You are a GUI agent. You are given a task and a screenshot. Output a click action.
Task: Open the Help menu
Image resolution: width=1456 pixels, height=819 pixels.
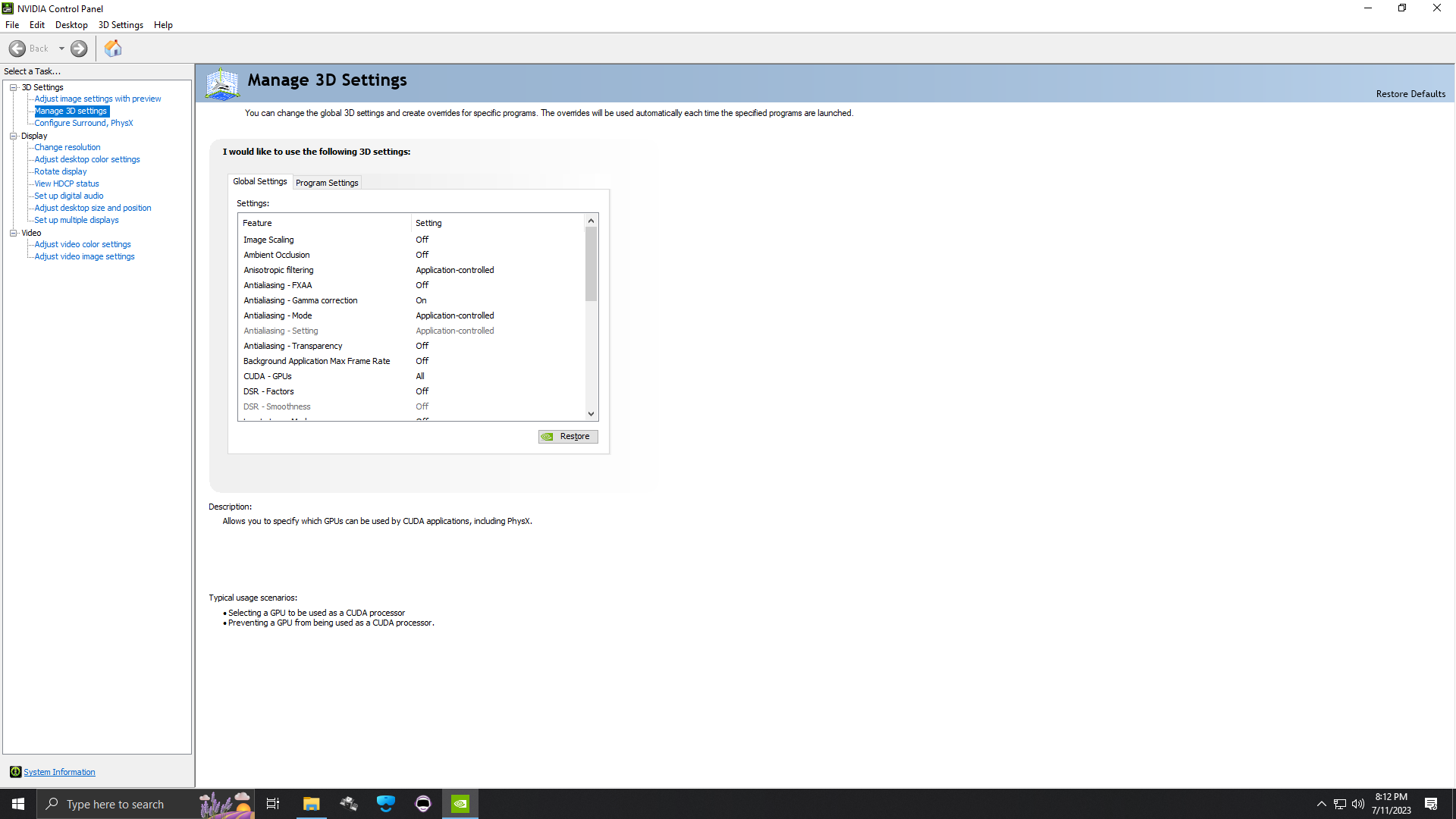tap(163, 25)
